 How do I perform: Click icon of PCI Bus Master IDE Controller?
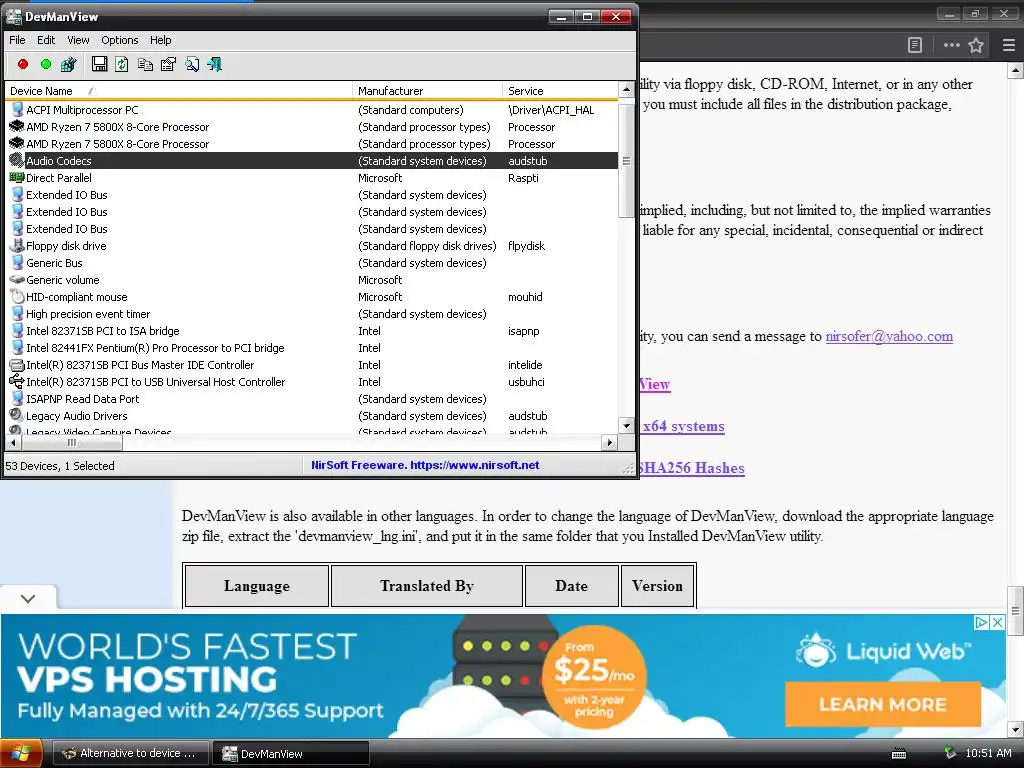(17, 365)
